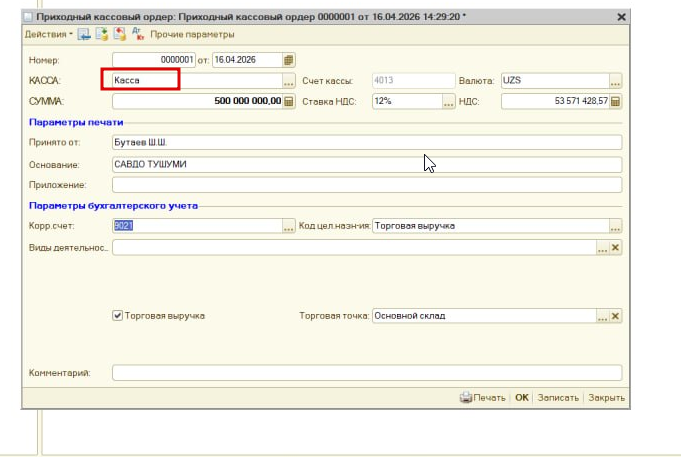Open the selection button for КАССА

coord(289,81)
